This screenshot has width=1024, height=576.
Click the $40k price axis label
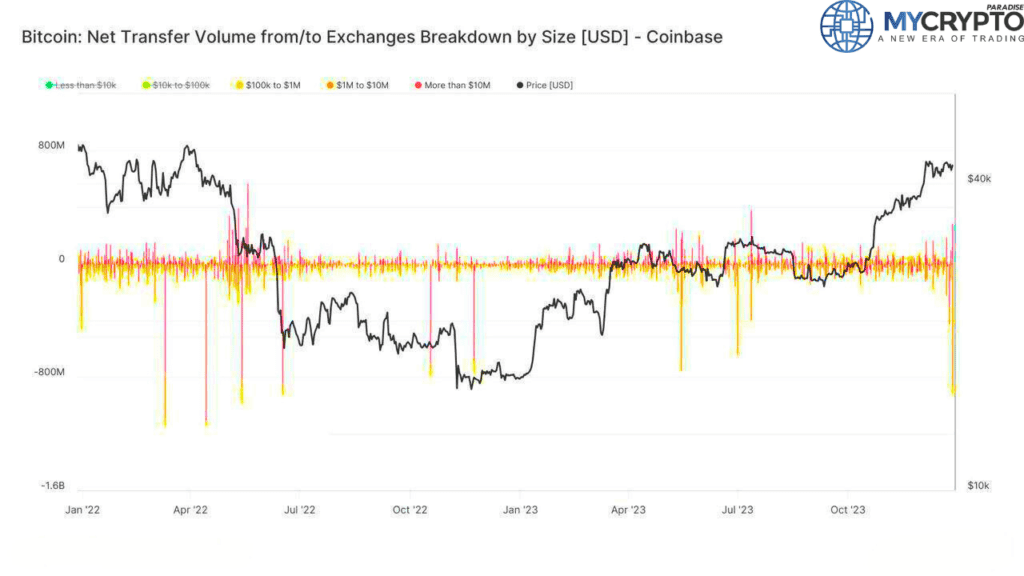point(979,179)
